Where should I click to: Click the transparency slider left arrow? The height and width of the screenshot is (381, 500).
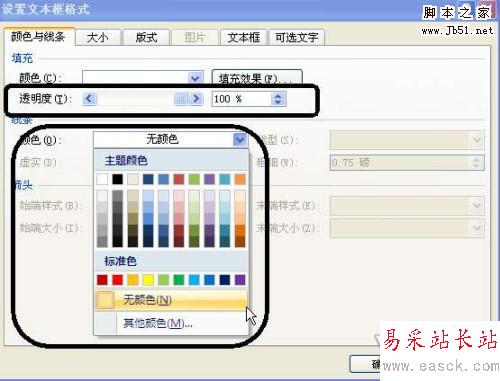(x=89, y=99)
